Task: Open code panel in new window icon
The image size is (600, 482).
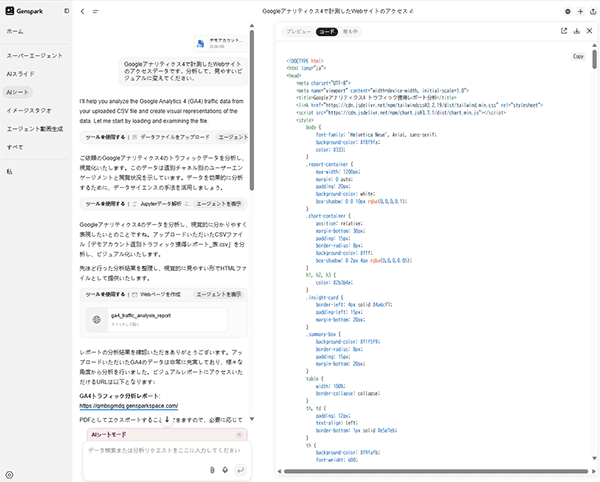Action: click(564, 31)
